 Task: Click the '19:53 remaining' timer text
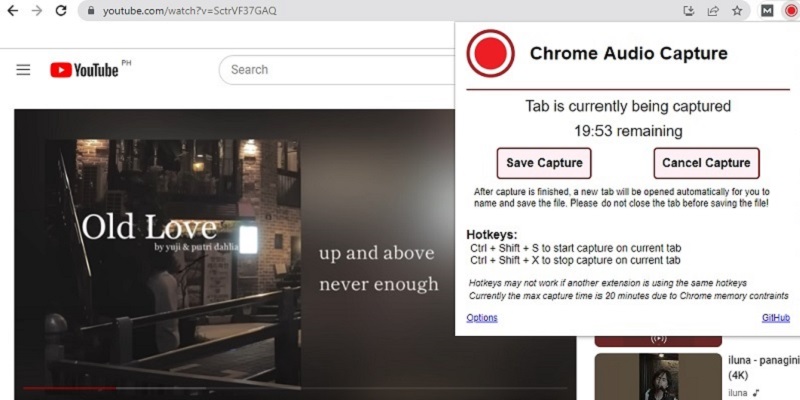(x=628, y=131)
